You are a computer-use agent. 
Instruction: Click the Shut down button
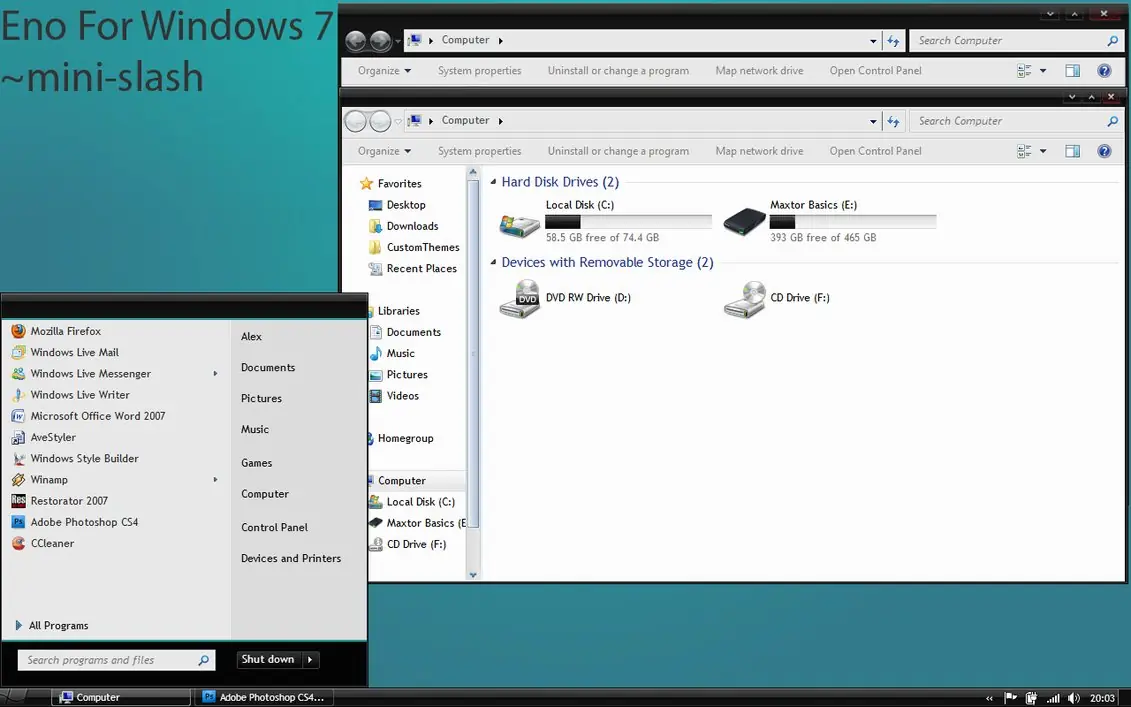point(270,659)
